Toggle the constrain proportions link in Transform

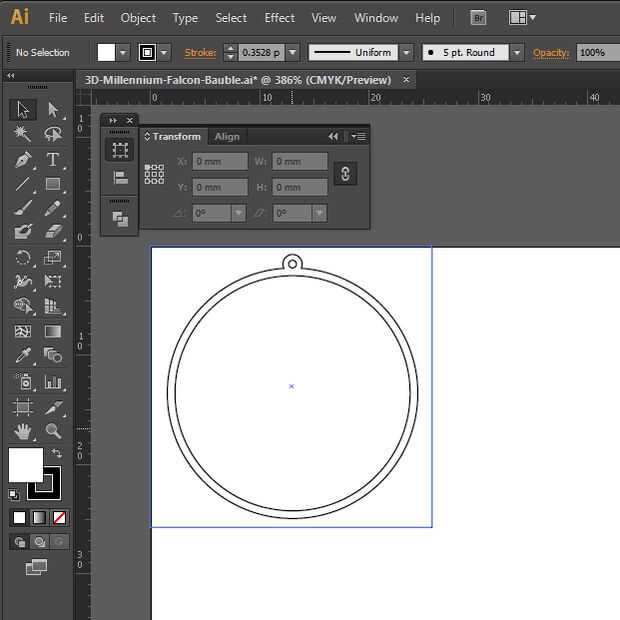point(344,174)
